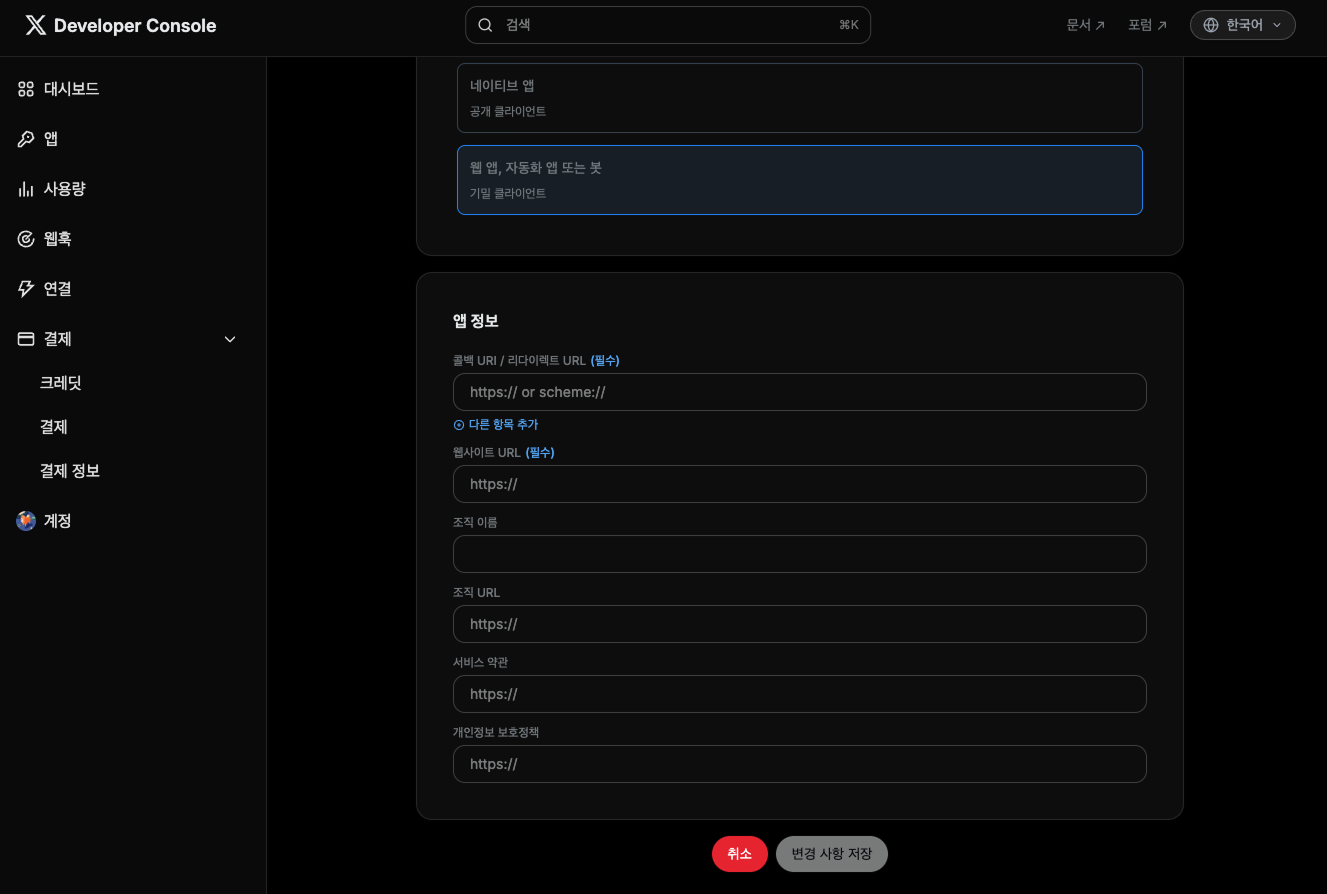The image size is (1327, 894).
Task: Go to 결제 정보 sidebar item
Action: coord(70,471)
